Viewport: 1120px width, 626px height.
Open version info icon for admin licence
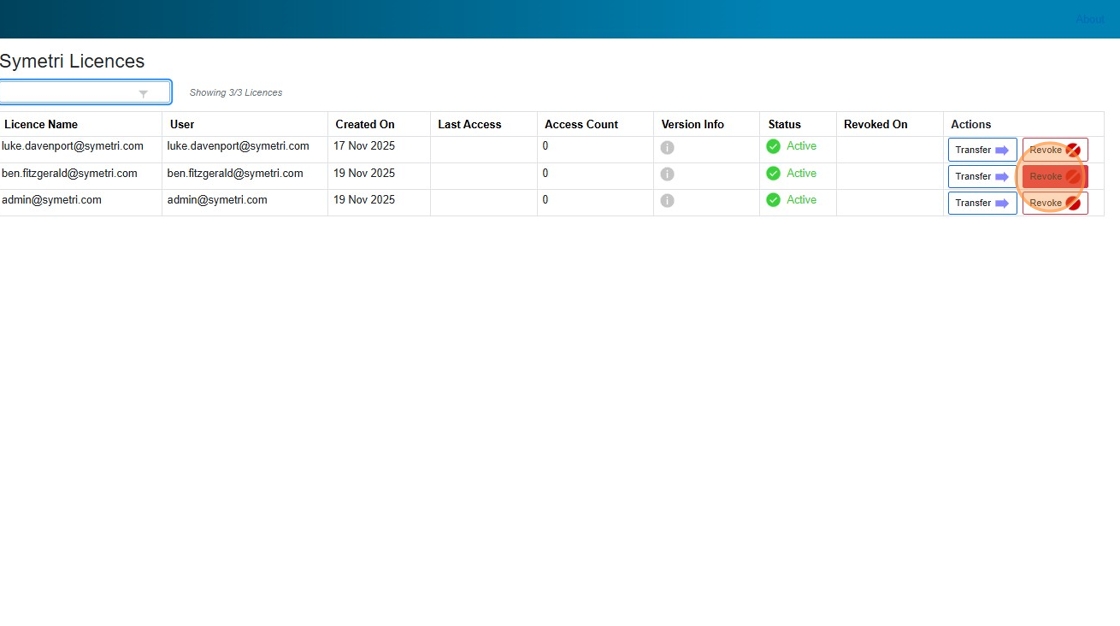(667, 201)
